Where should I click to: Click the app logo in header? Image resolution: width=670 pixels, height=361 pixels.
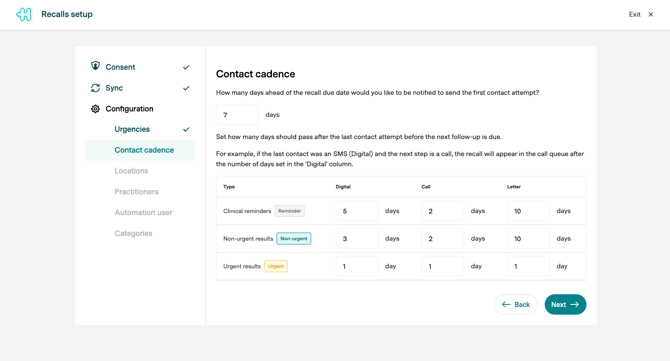pos(24,14)
